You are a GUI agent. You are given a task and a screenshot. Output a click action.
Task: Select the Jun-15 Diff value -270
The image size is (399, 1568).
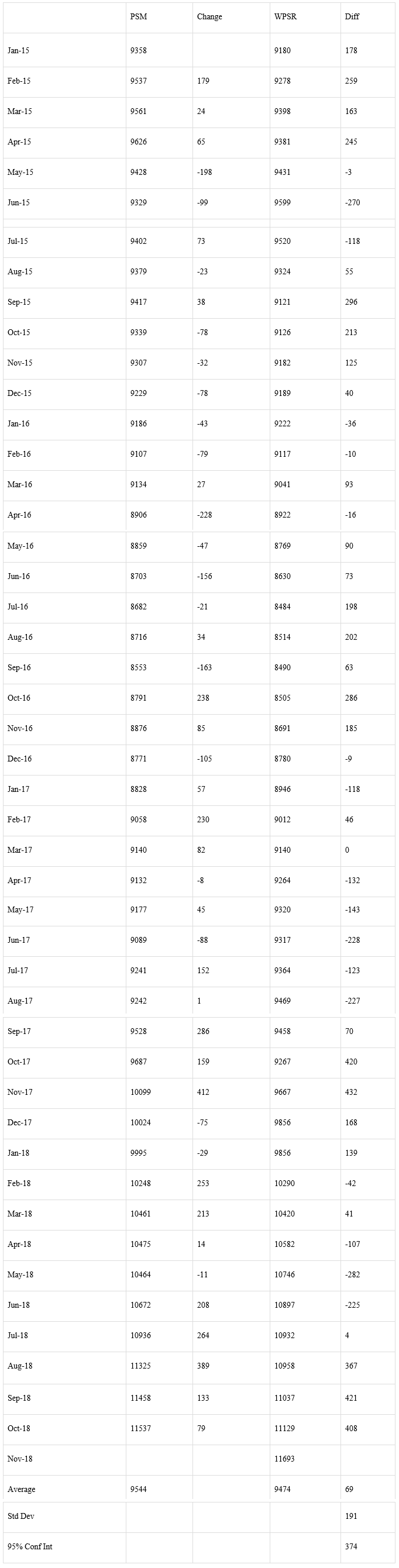point(352,203)
